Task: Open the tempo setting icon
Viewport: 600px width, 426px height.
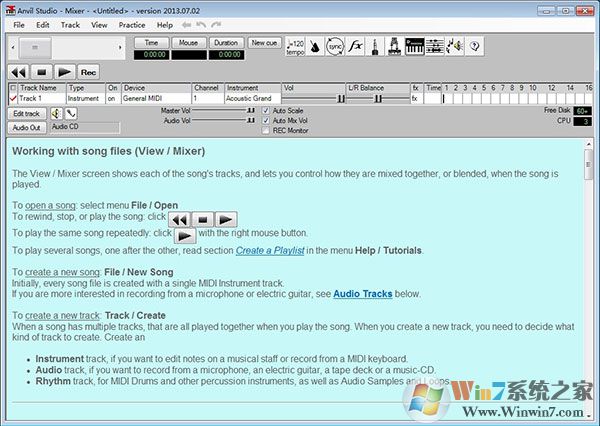Action: coord(295,47)
